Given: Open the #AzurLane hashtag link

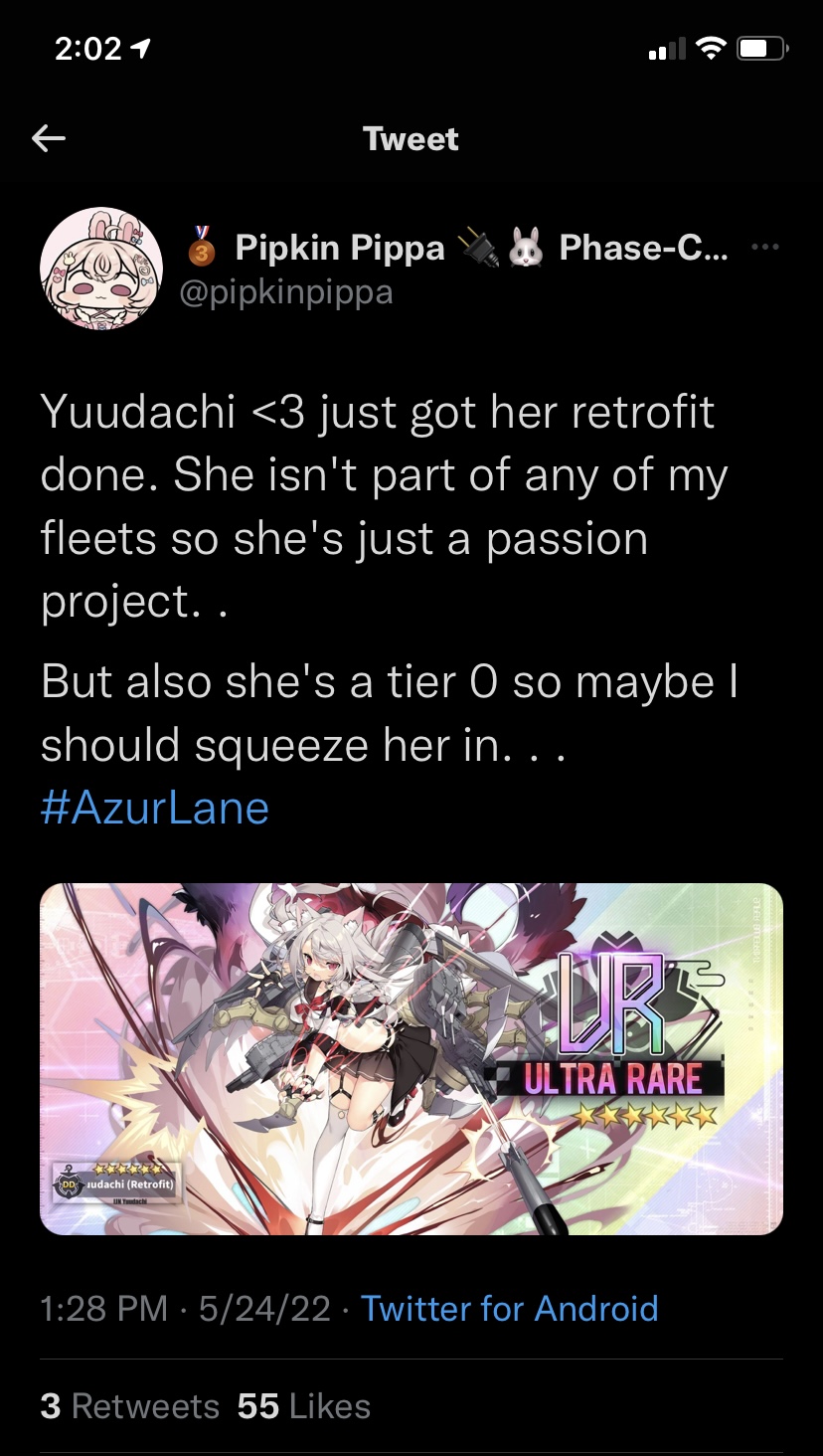Looking at the screenshot, I should click(x=155, y=807).
